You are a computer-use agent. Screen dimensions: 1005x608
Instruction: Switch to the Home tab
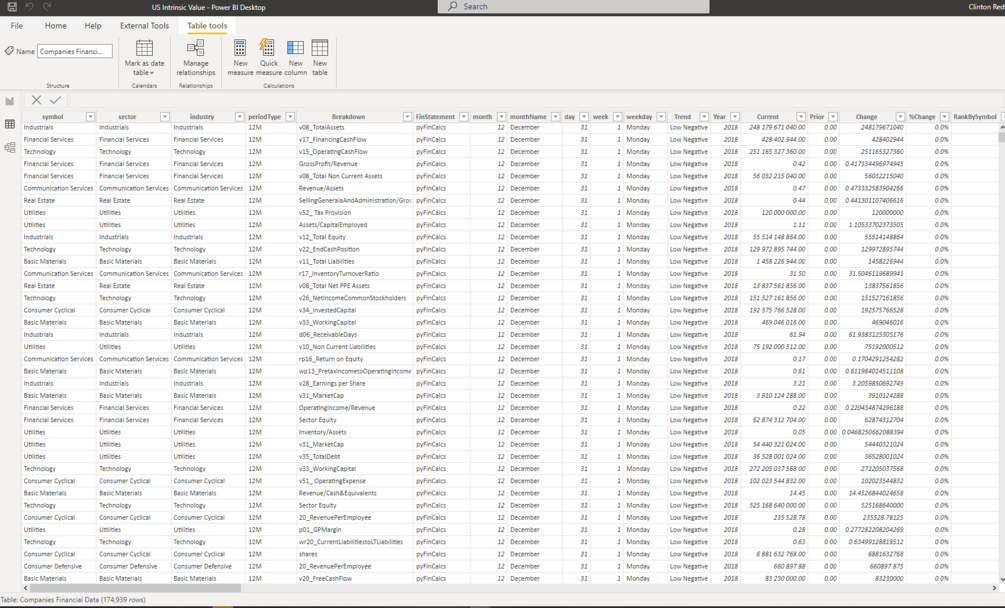pos(56,26)
